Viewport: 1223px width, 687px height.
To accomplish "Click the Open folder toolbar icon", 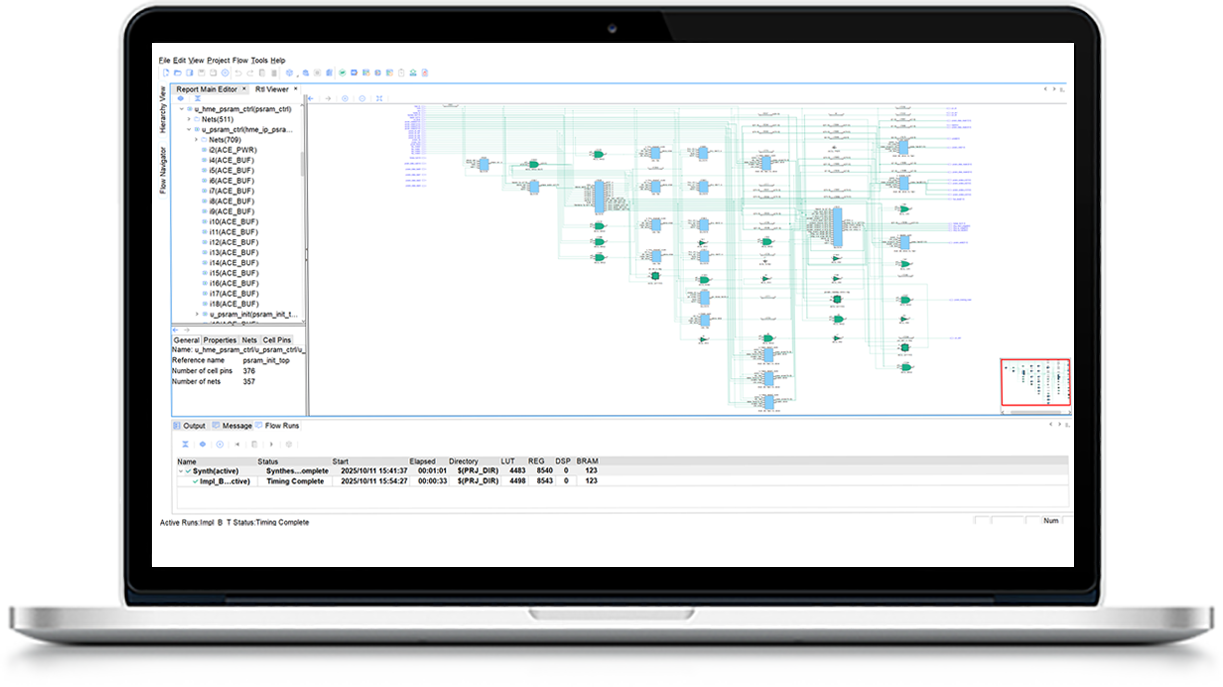I will (x=177, y=73).
